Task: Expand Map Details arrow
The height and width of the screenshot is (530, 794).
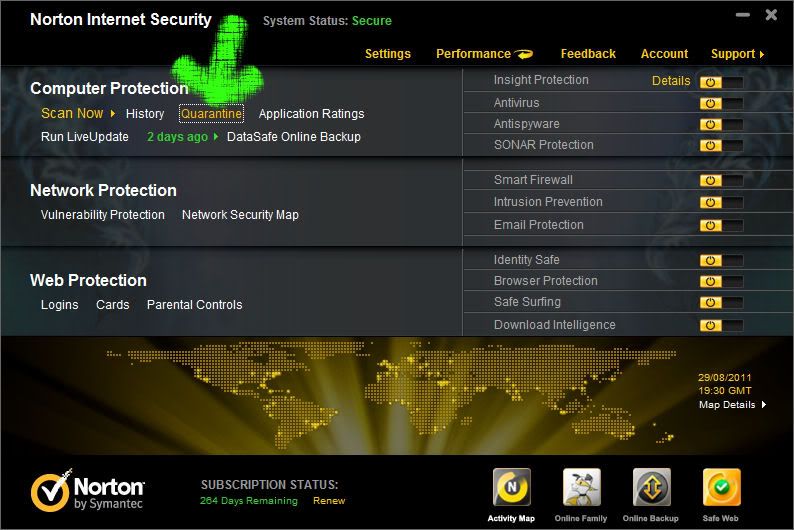Action: point(764,405)
